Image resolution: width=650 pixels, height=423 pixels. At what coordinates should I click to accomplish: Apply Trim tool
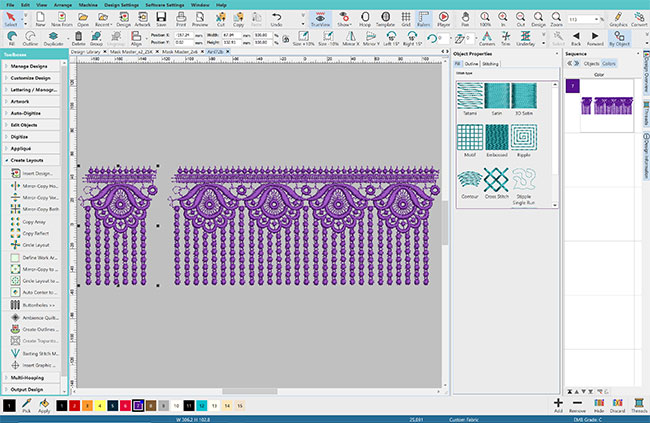point(506,38)
